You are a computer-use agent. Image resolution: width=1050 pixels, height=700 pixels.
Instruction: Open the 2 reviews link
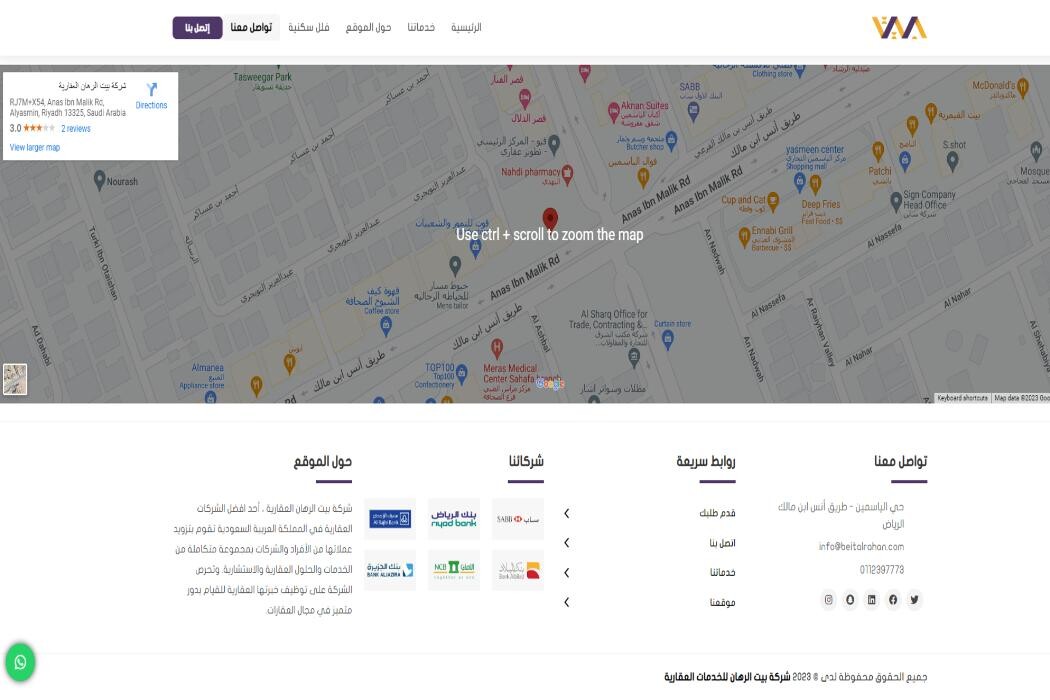point(76,129)
